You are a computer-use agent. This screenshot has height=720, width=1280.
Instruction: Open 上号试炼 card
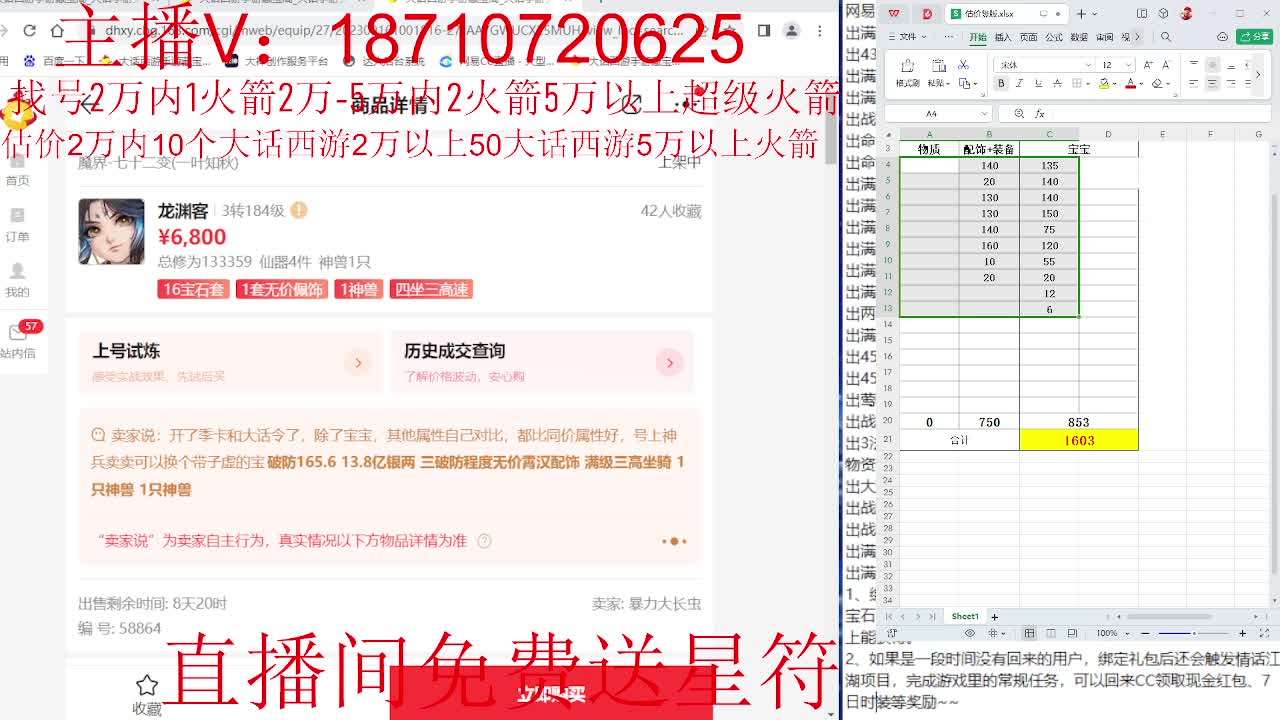coord(230,362)
